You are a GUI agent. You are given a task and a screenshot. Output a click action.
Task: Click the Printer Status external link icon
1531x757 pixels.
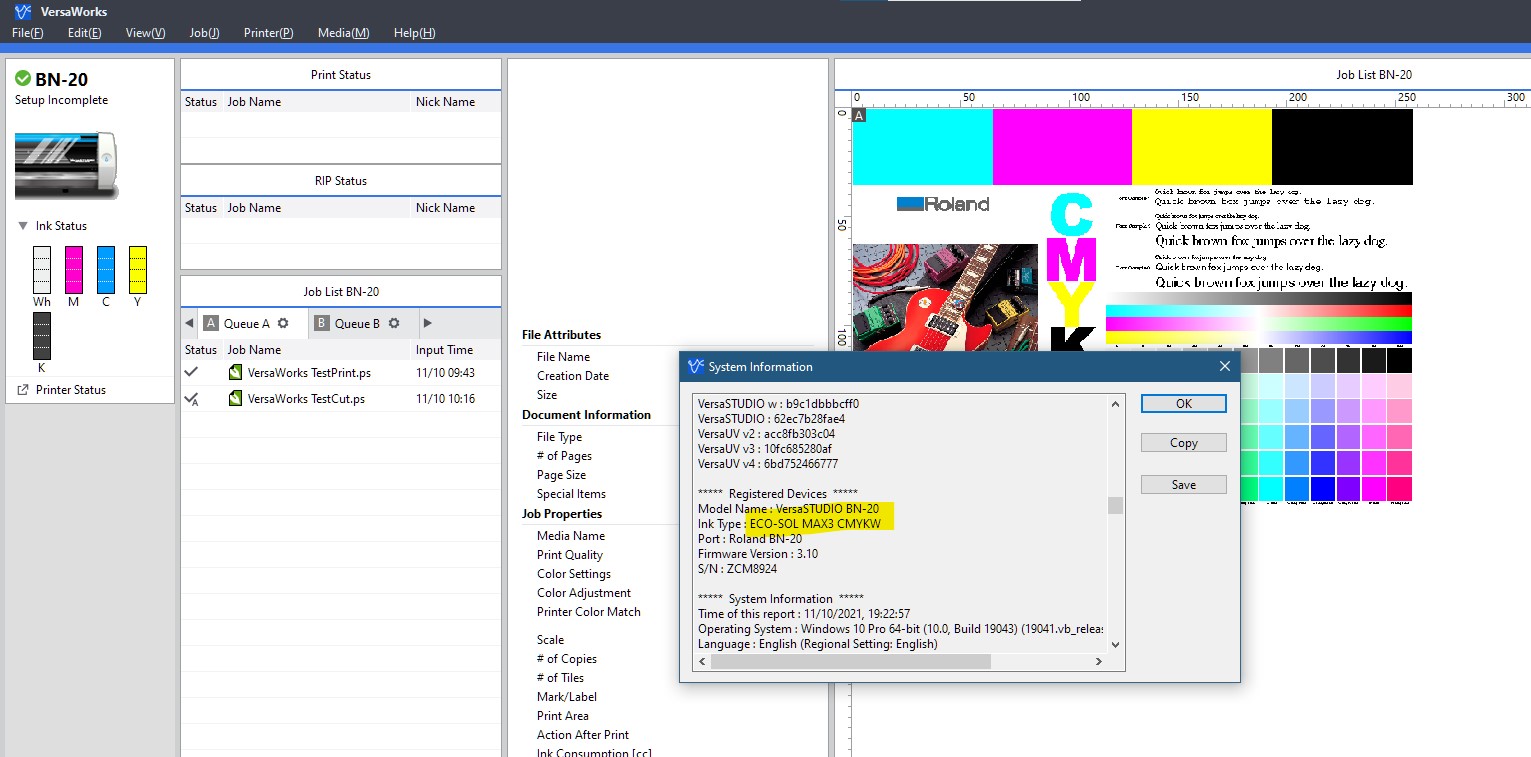coord(23,390)
